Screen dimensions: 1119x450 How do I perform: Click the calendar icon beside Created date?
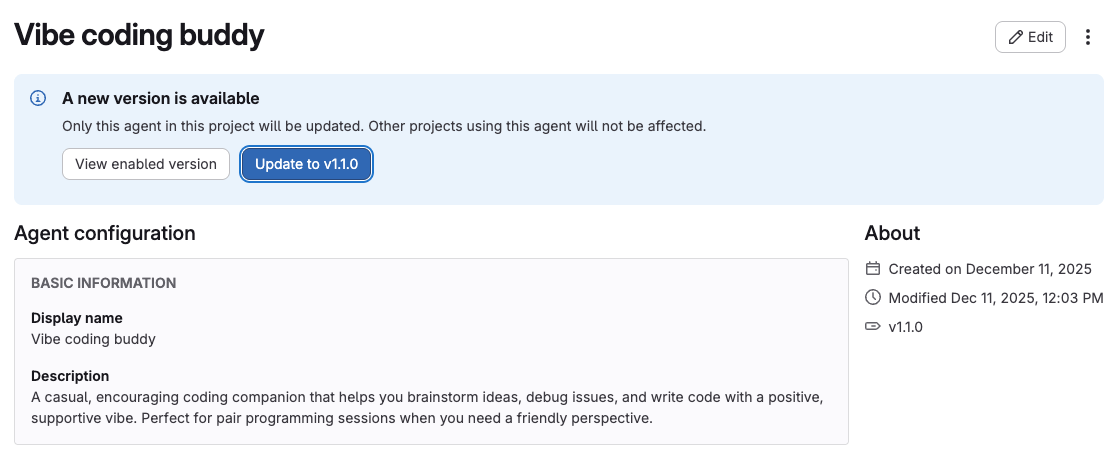pyautogui.click(x=873, y=268)
